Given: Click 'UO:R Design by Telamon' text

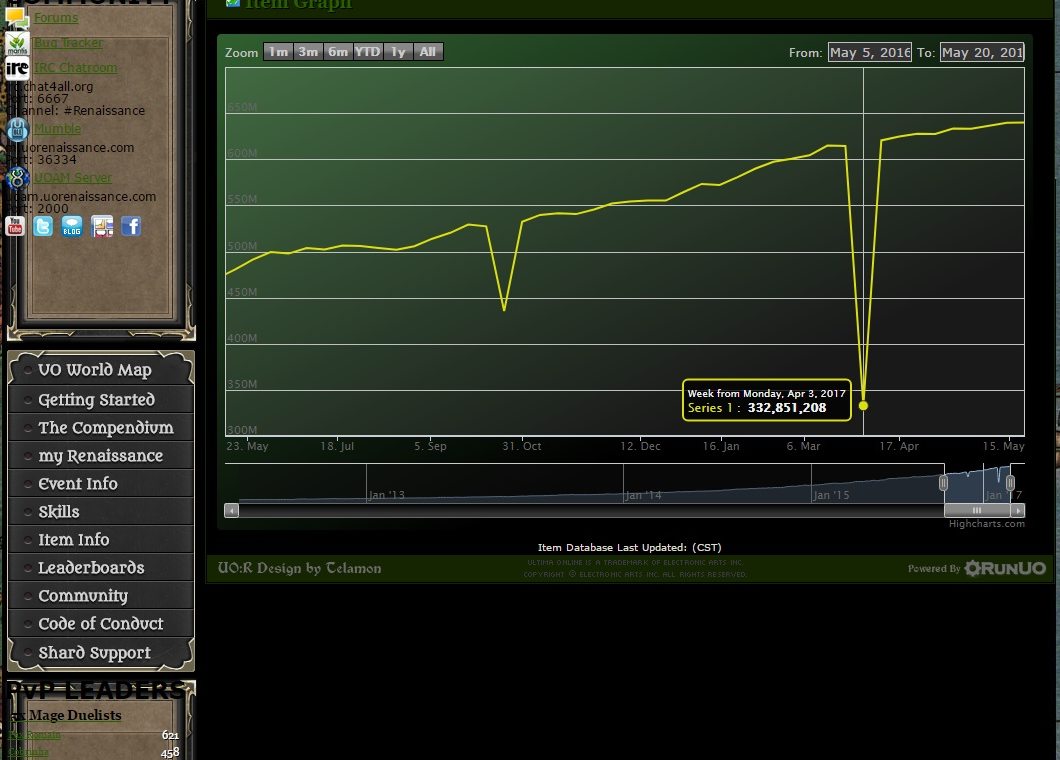Looking at the screenshot, I should [x=299, y=568].
